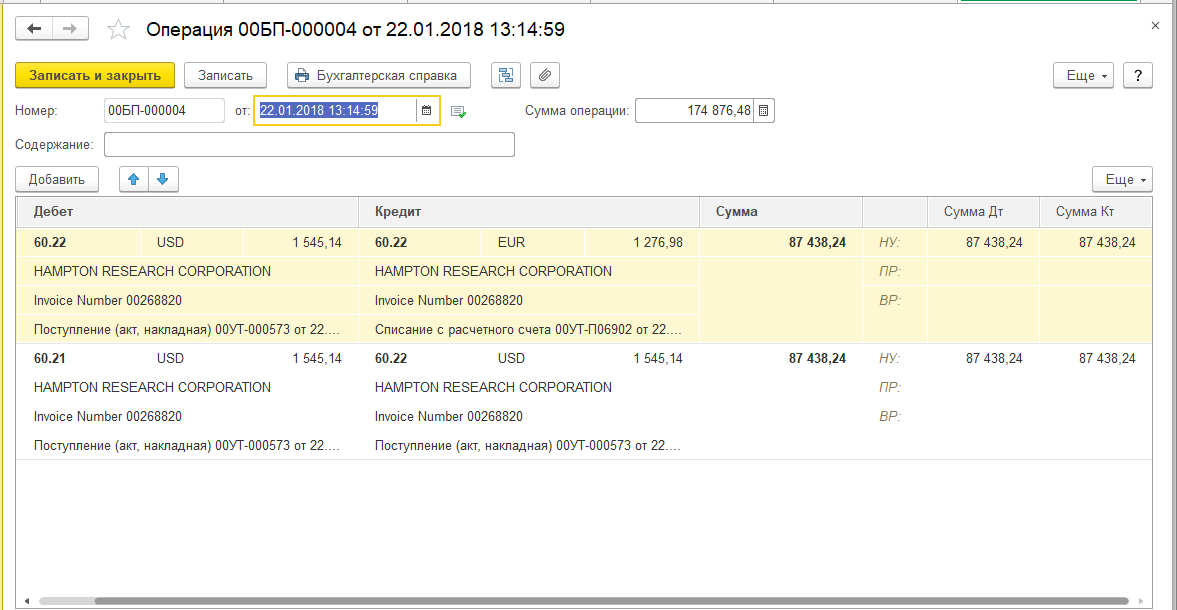Add operation to favorites with star icon
This screenshot has height=610, width=1177.
pos(118,30)
